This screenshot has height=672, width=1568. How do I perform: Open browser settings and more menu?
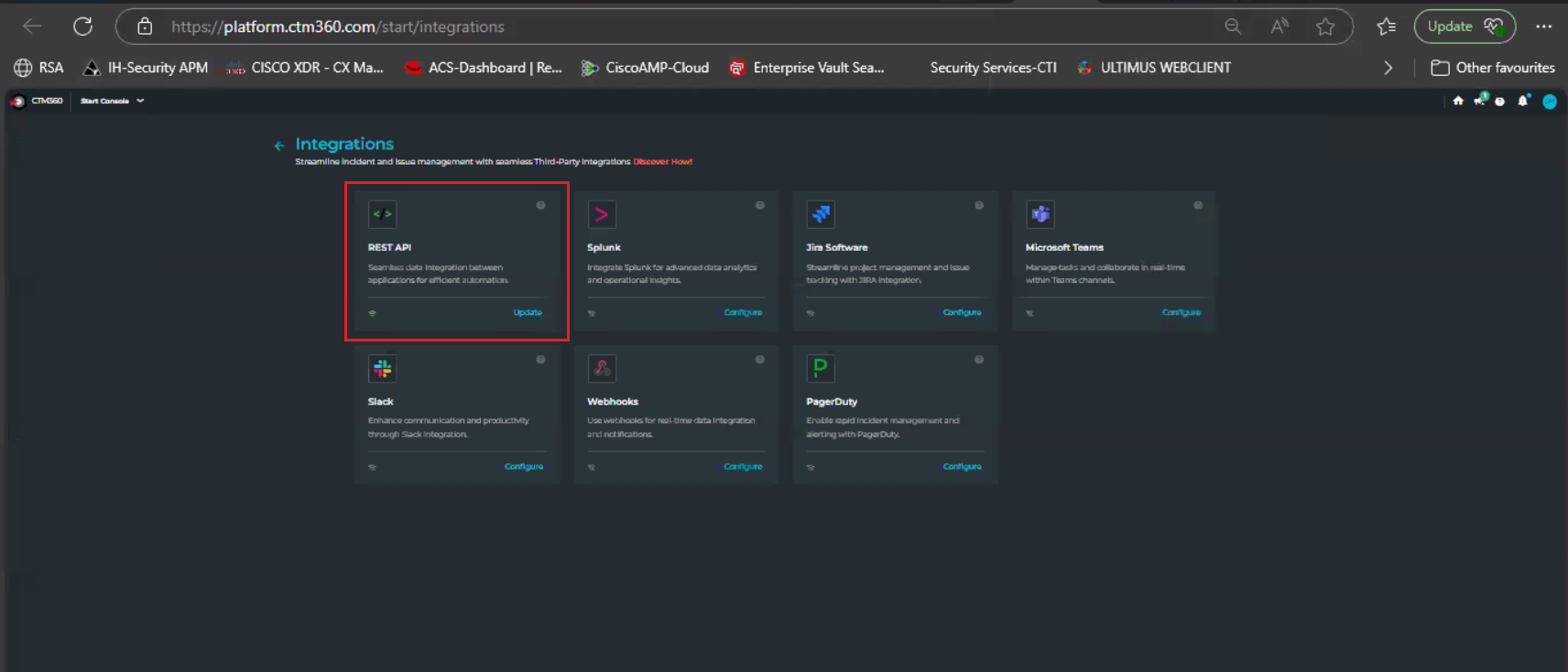[1544, 27]
